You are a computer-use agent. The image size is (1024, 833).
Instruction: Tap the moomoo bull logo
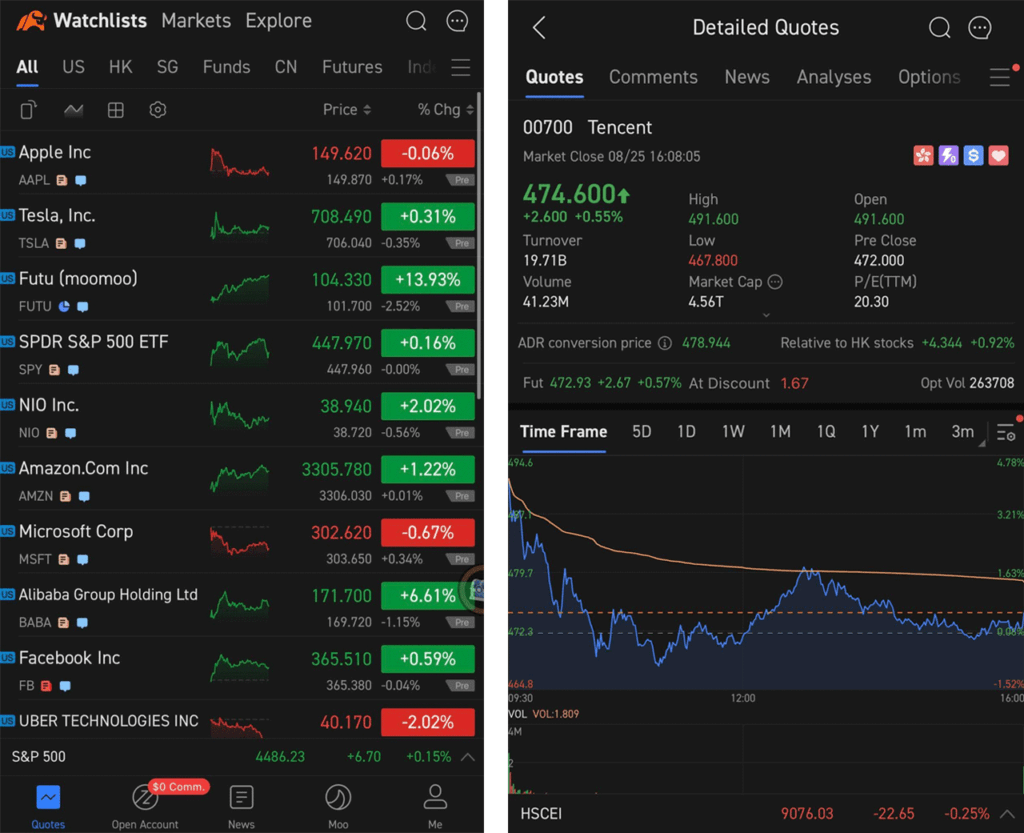click(30, 21)
